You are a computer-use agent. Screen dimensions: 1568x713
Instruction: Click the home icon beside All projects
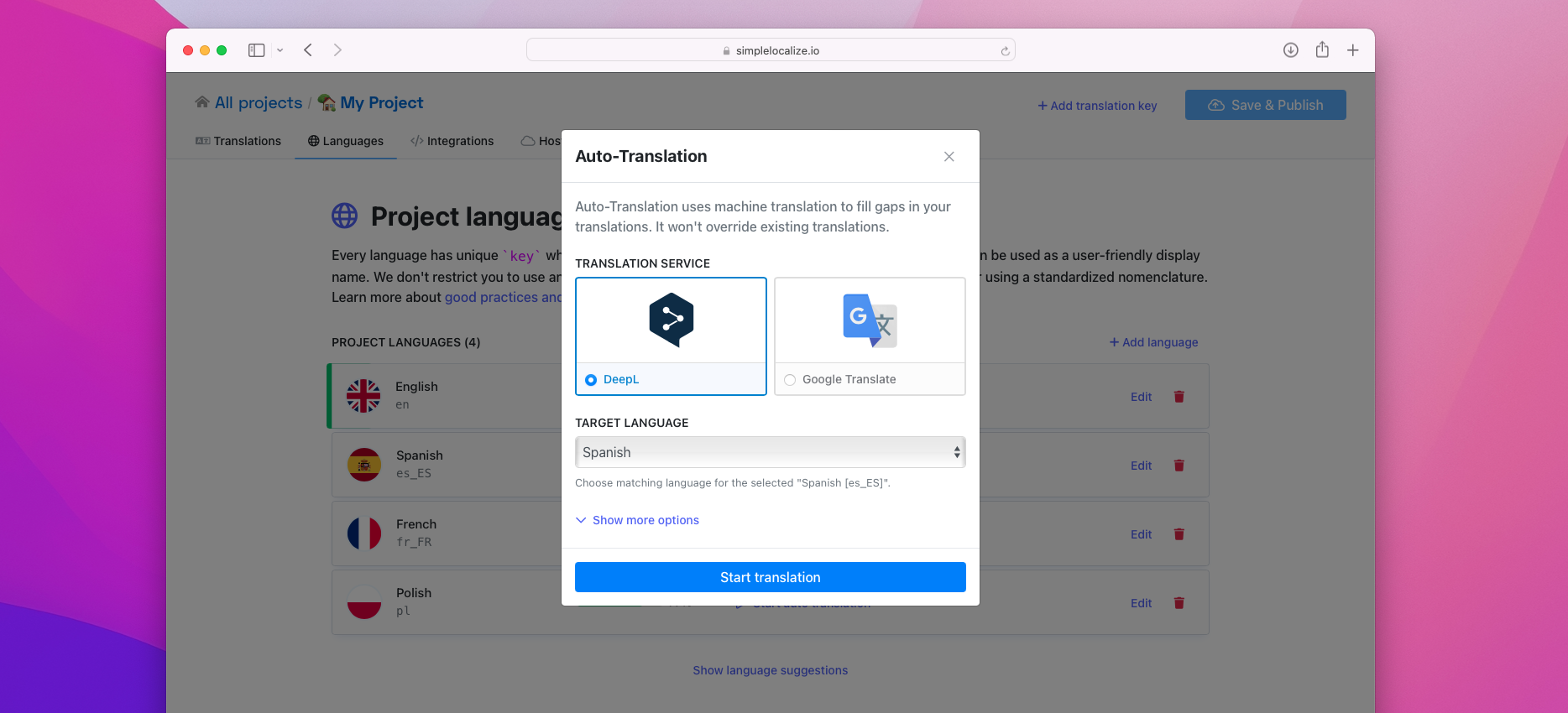pyautogui.click(x=202, y=102)
